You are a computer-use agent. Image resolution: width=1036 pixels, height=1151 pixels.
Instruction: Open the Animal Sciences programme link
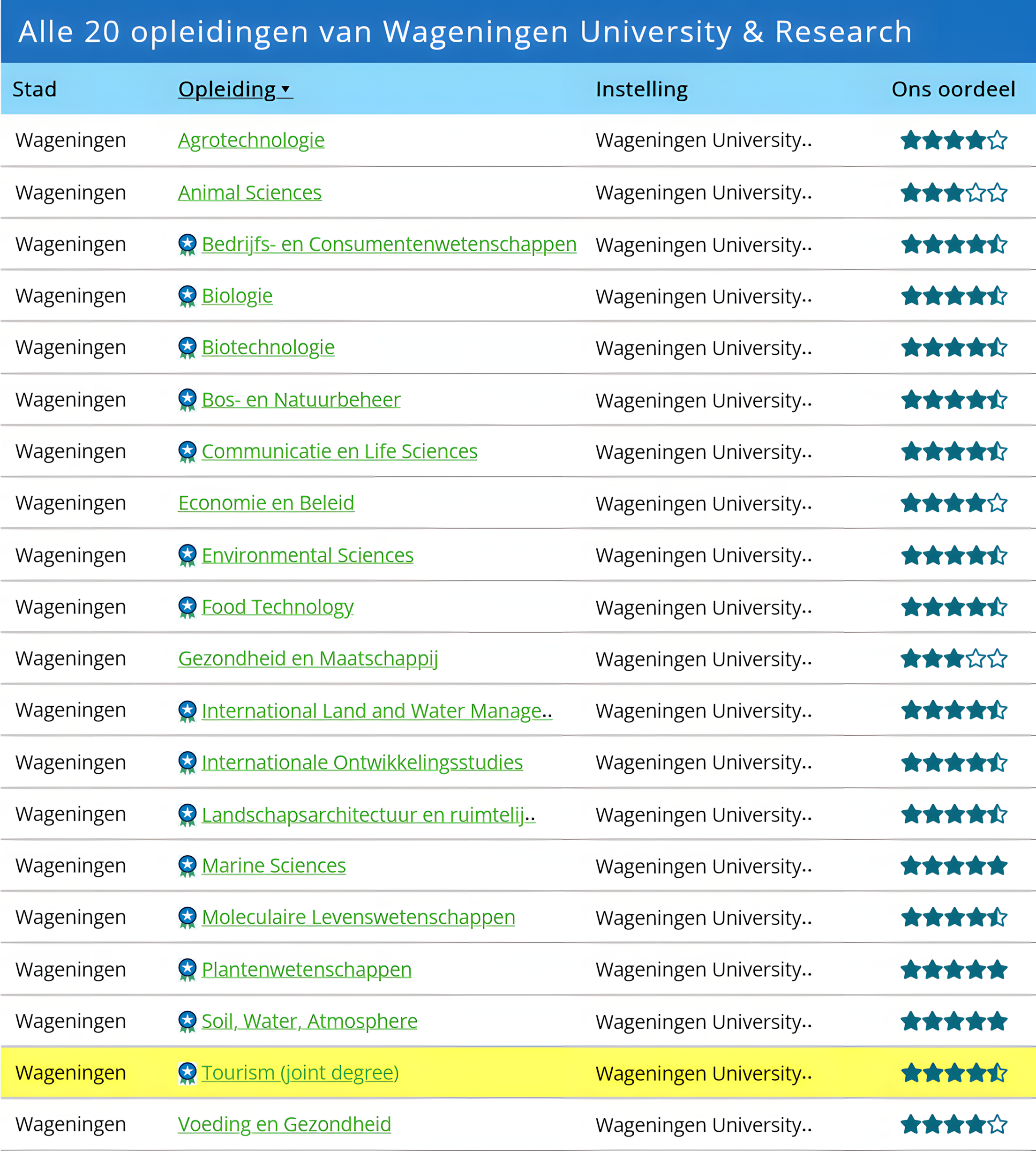point(250,193)
